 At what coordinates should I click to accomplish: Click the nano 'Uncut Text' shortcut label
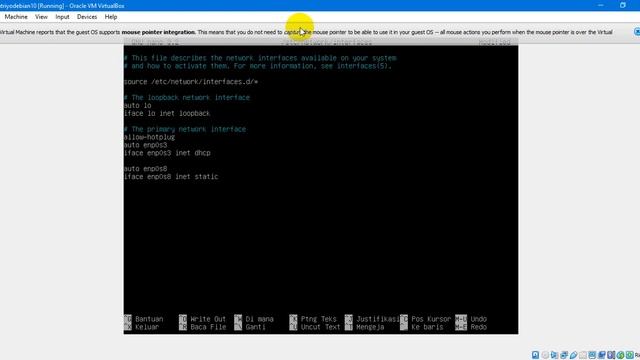coord(320,327)
